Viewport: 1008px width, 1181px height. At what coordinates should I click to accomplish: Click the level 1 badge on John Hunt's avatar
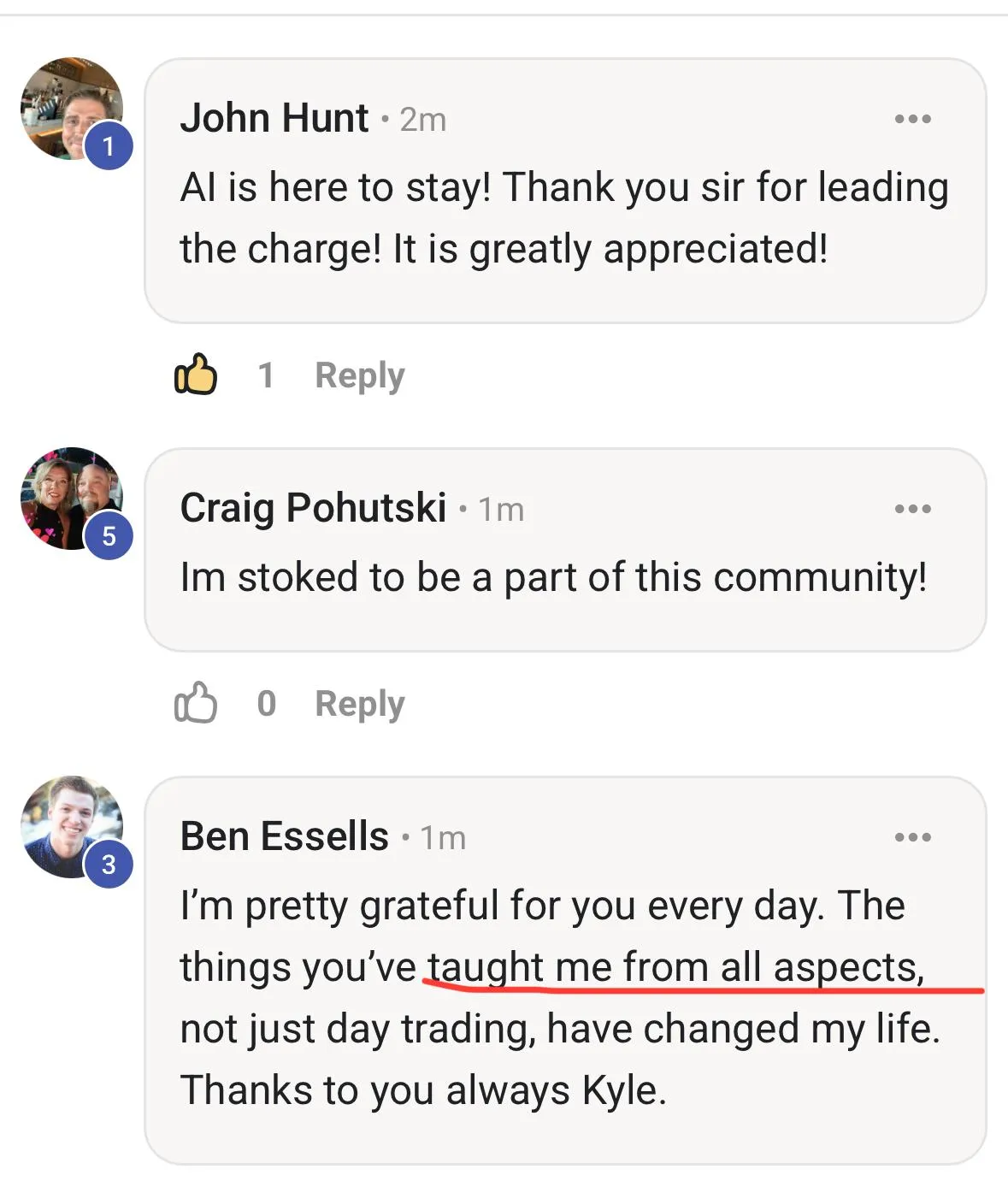(109, 146)
